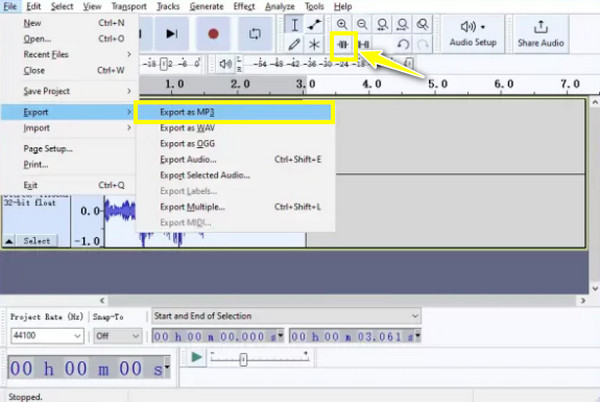The width and height of the screenshot is (600, 402).
Task: Select Export Multiple... entry
Action: coord(235,207)
